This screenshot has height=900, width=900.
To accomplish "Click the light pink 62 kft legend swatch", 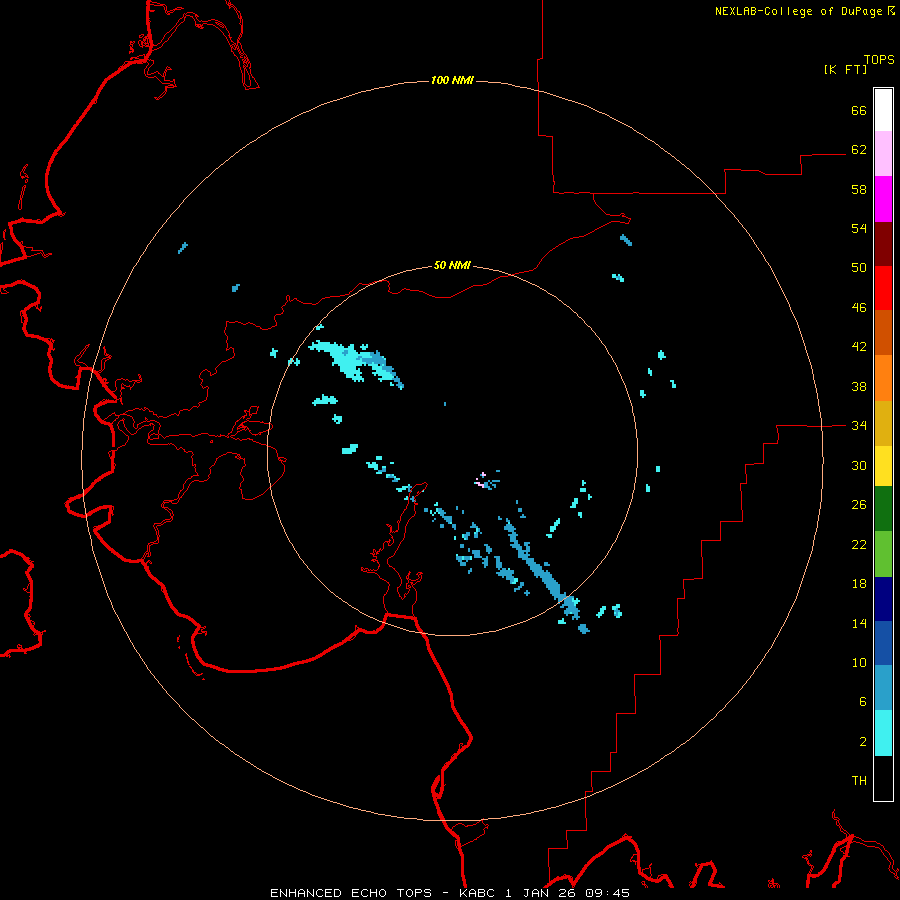I will click(883, 154).
